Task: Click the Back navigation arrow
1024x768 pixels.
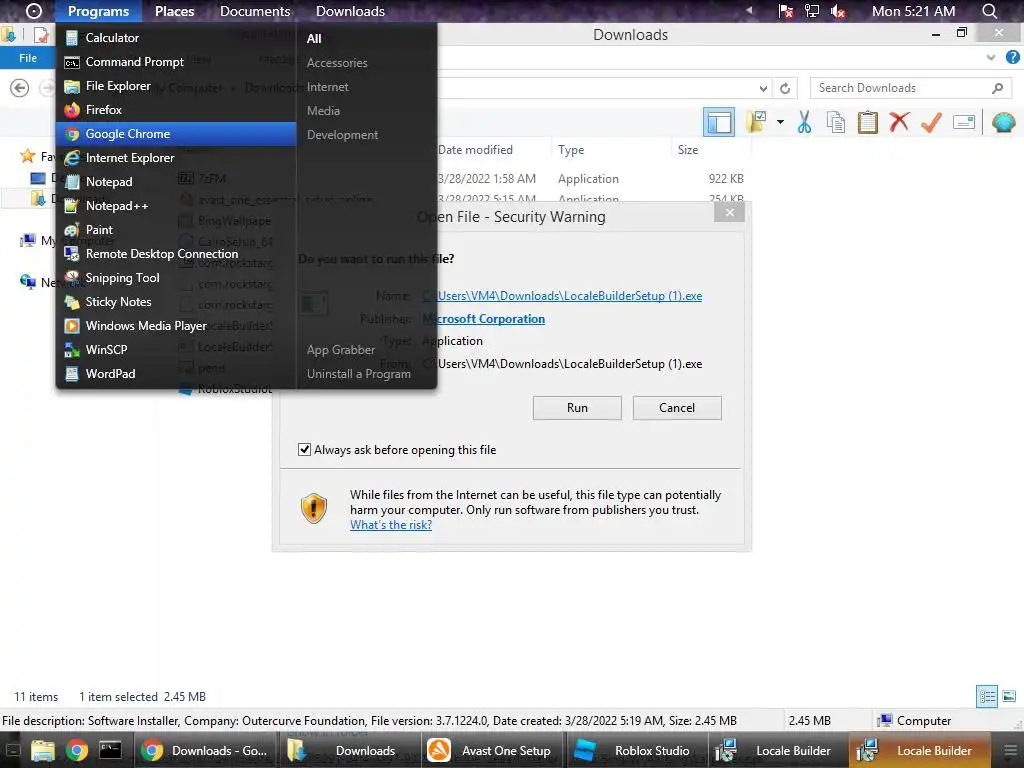Action: (x=20, y=88)
